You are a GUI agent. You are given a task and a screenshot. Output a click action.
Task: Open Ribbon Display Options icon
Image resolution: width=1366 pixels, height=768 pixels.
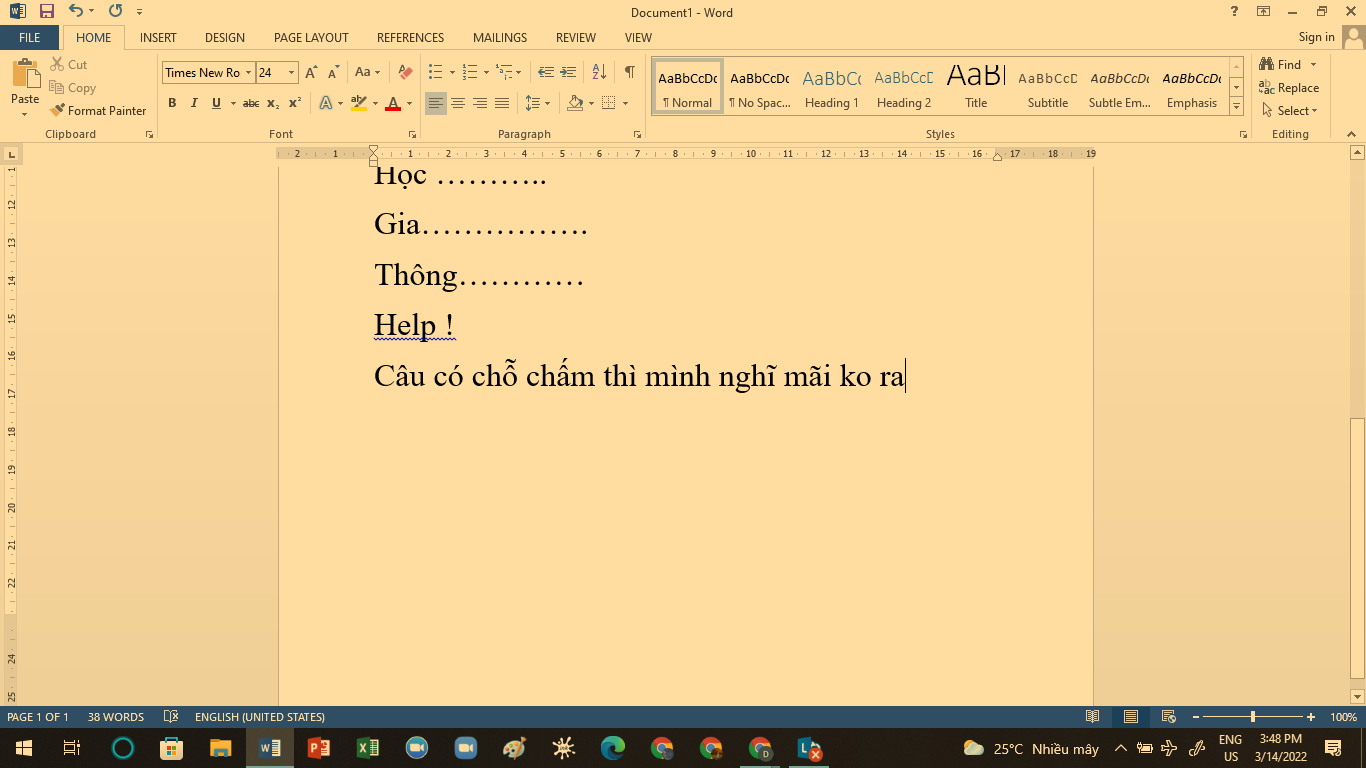point(1263,12)
